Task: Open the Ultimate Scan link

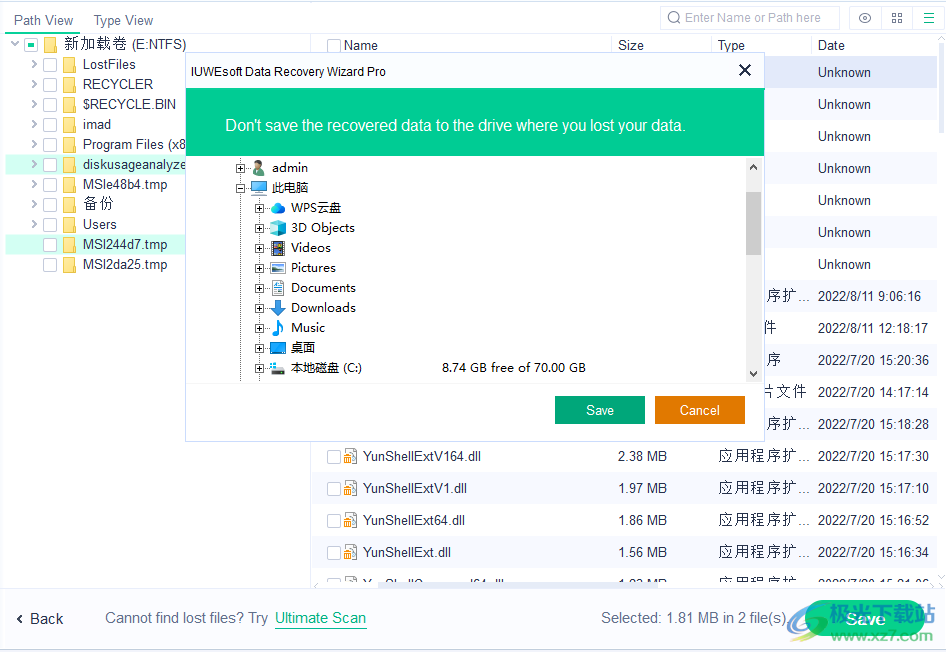Action: 320,618
